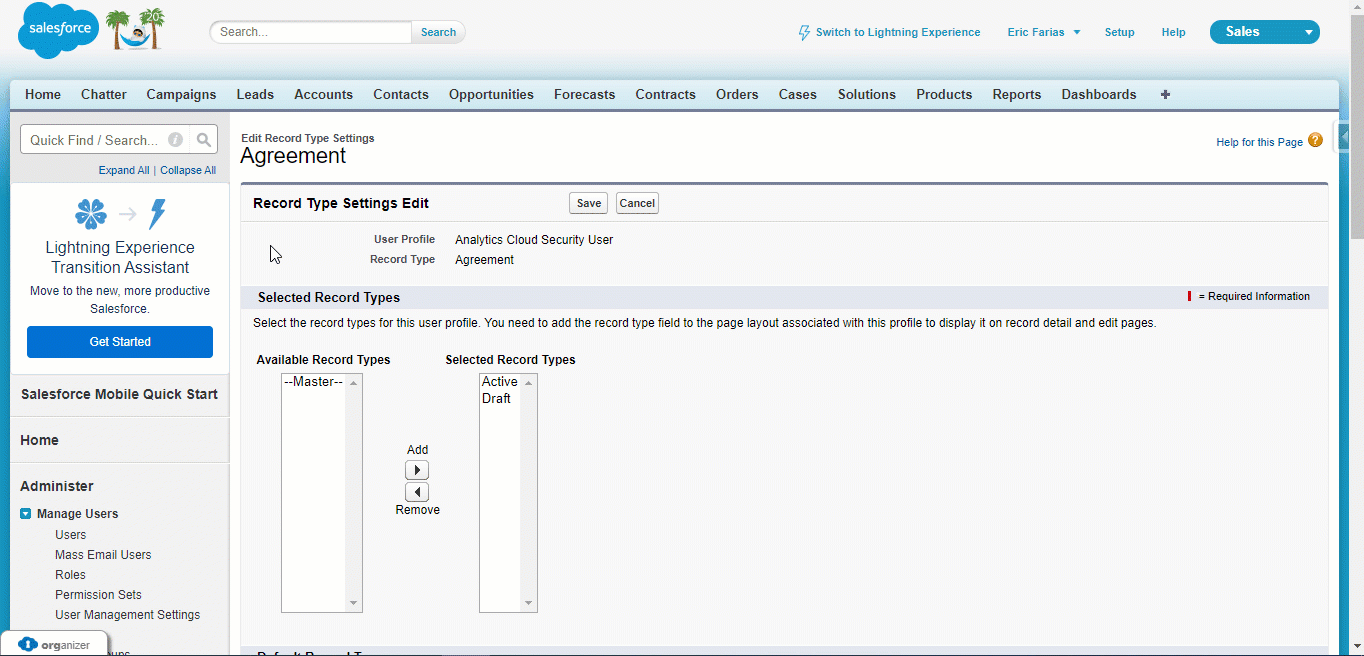This screenshot has height=656, width=1364.
Task: Click the top Search button
Action: tap(438, 32)
